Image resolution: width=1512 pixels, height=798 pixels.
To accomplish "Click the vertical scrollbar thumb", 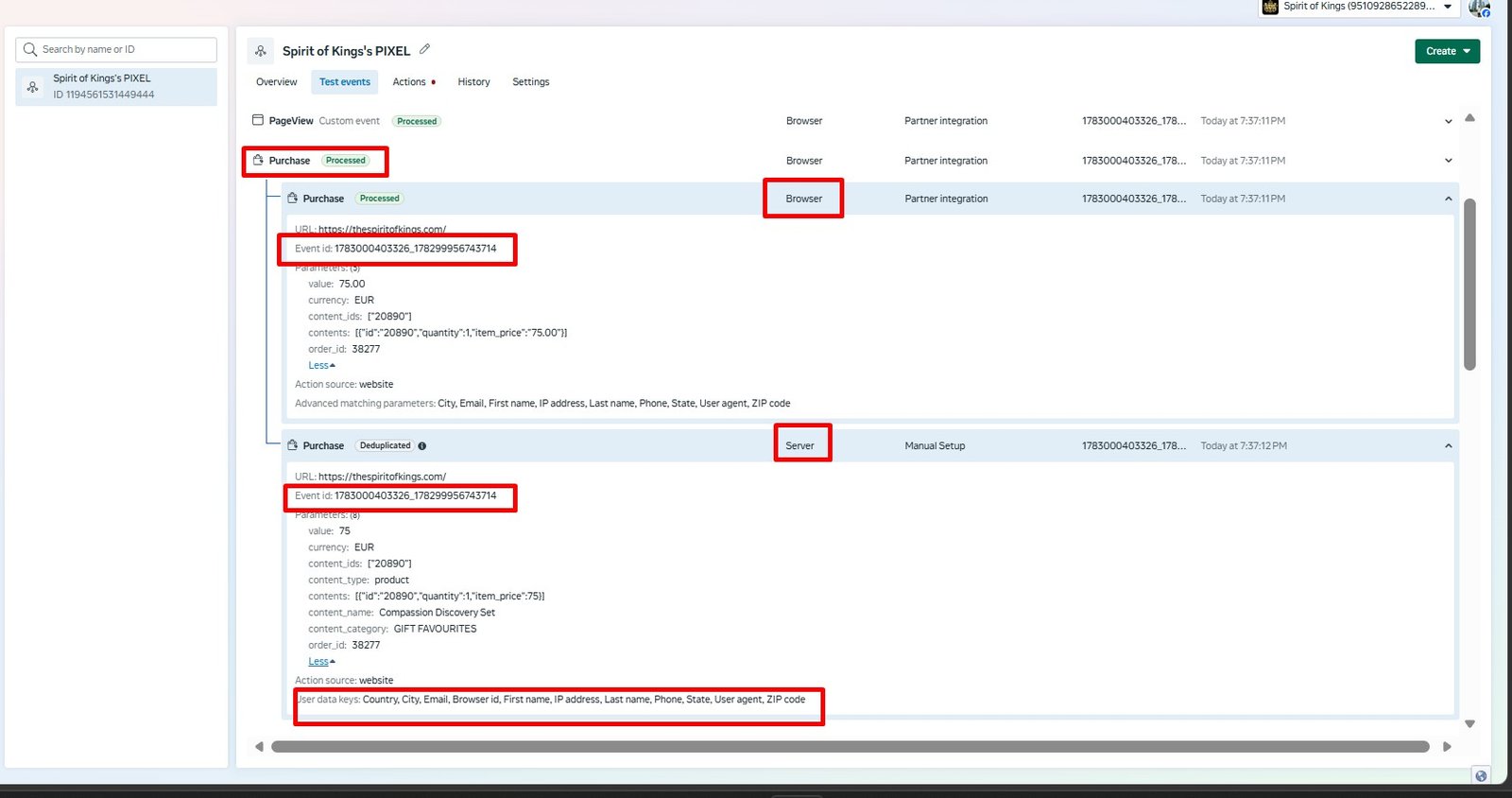I will pyautogui.click(x=1469, y=284).
